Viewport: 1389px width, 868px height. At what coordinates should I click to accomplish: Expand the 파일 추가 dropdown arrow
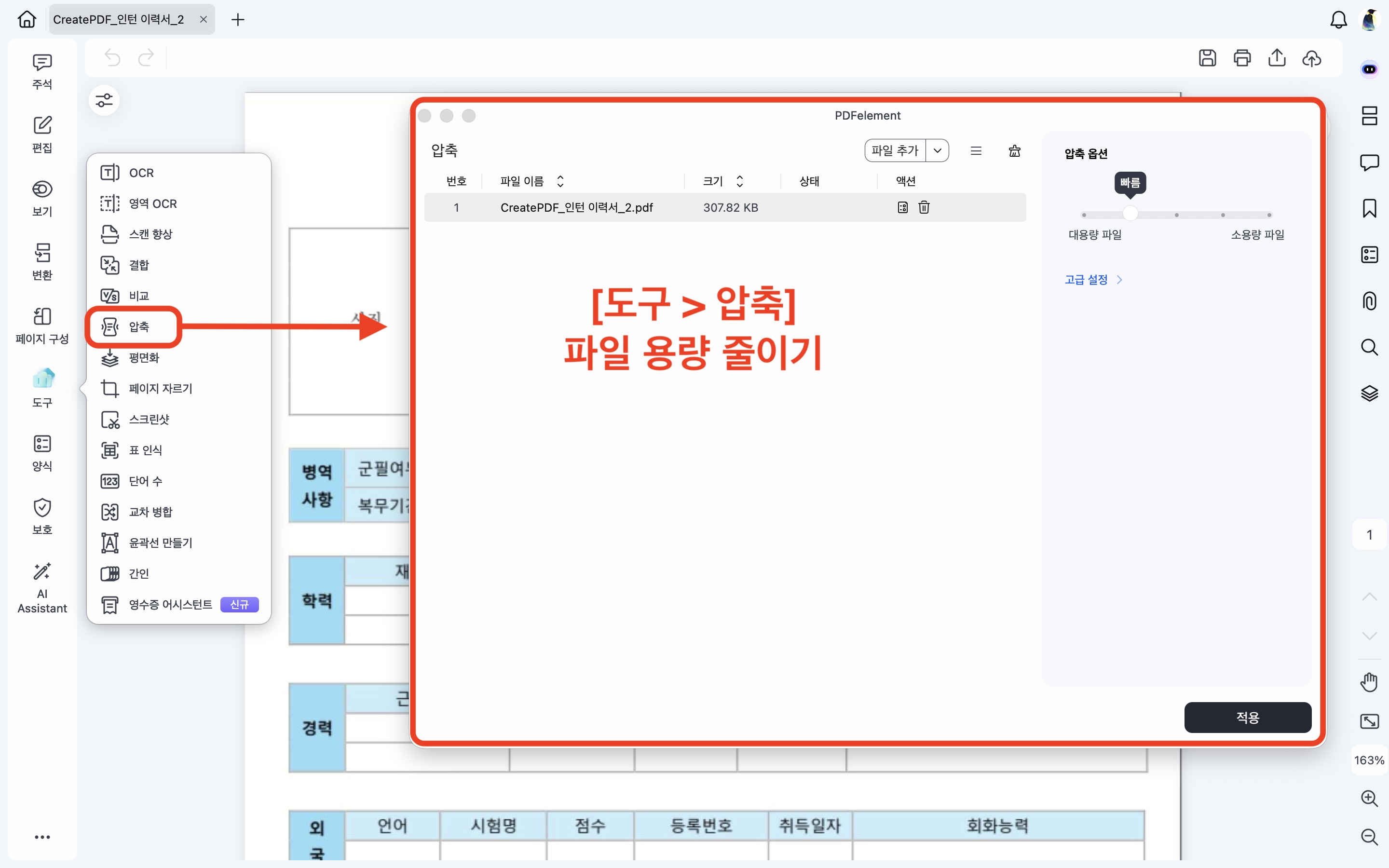[937, 151]
